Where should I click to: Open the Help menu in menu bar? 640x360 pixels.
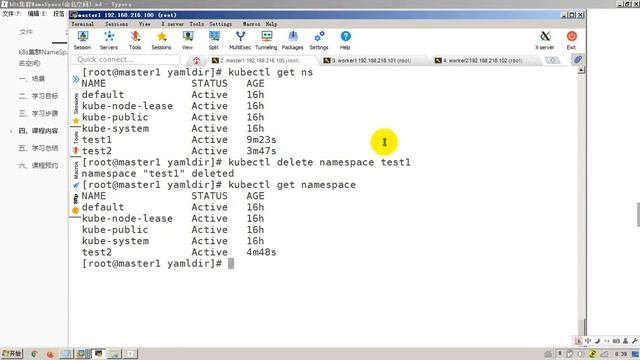coord(271,24)
